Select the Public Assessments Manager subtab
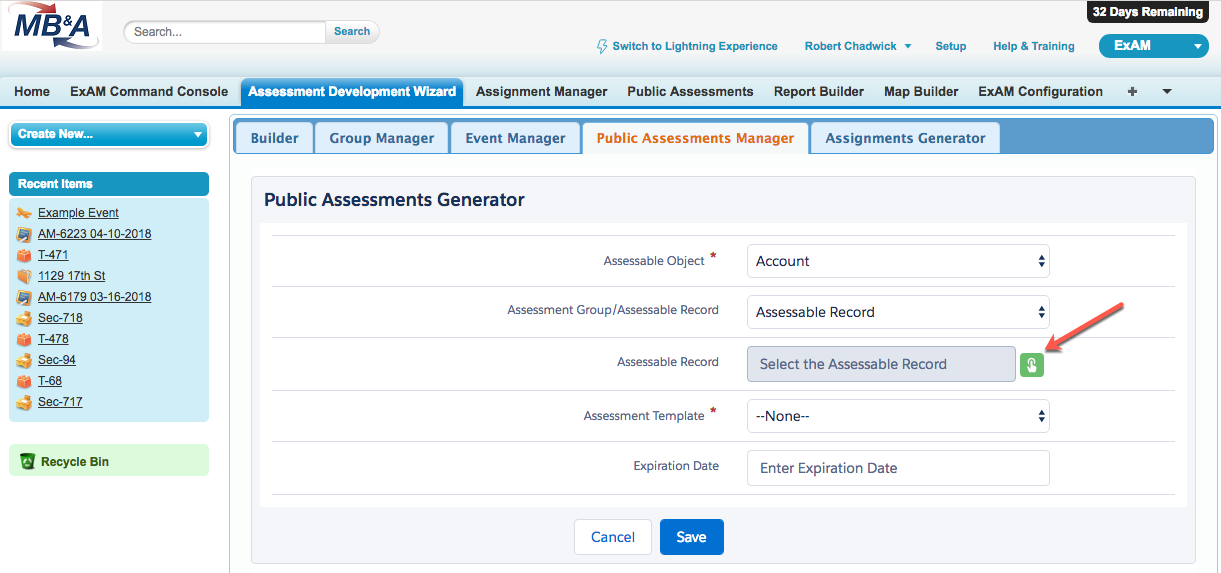Viewport: 1221px width, 573px height. click(x=695, y=138)
